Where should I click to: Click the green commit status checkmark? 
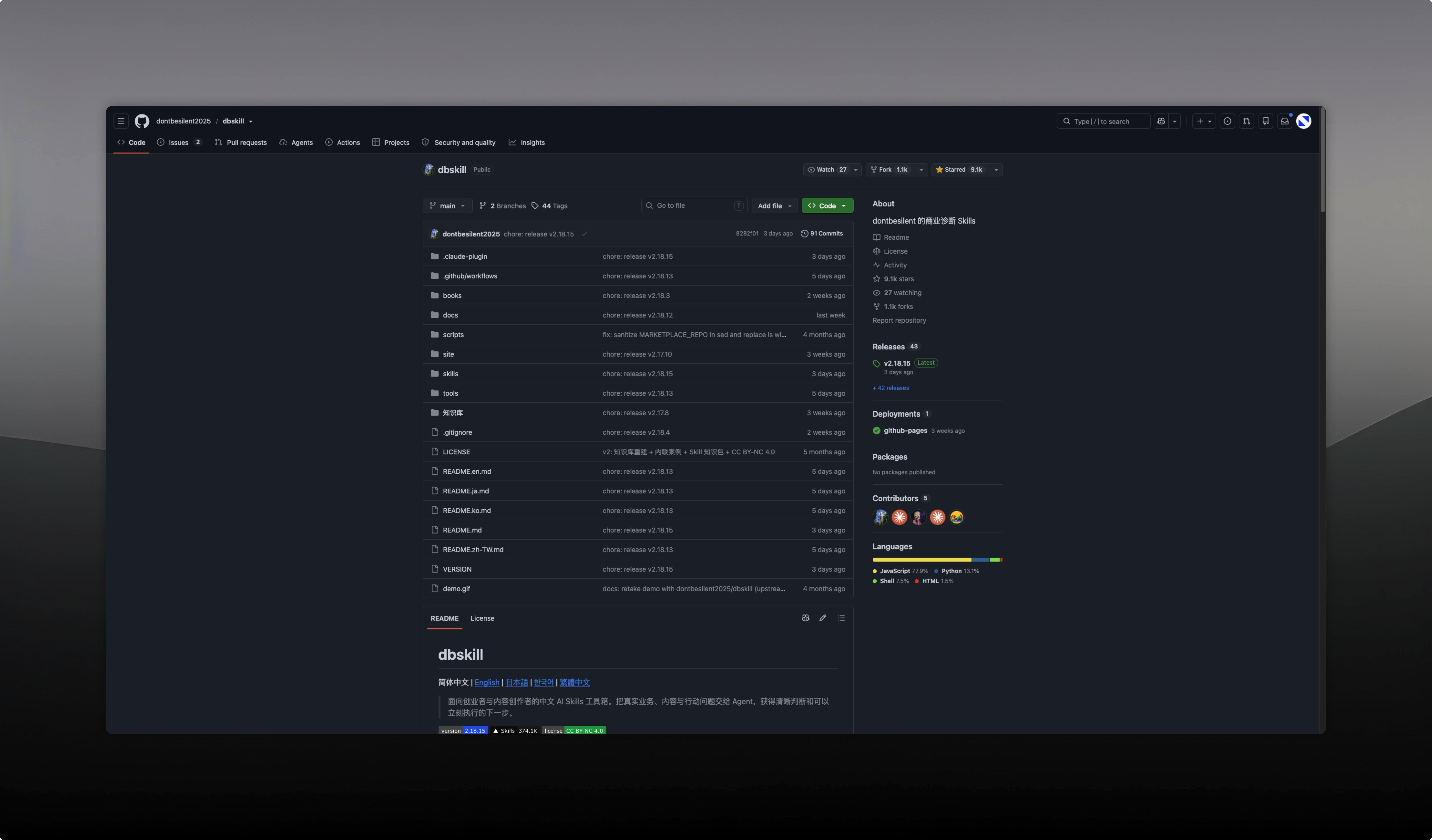pyautogui.click(x=584, y=234)
